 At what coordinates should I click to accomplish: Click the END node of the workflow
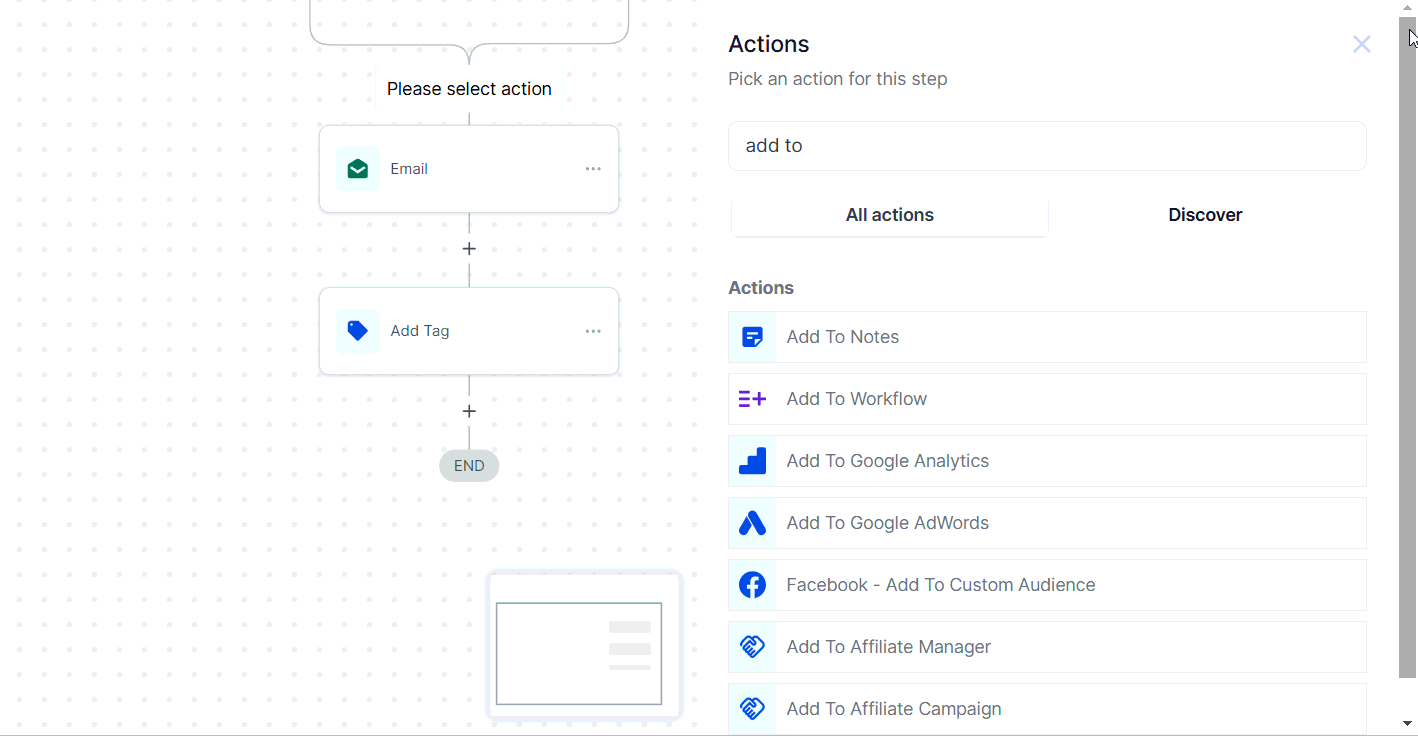(469, 466)
